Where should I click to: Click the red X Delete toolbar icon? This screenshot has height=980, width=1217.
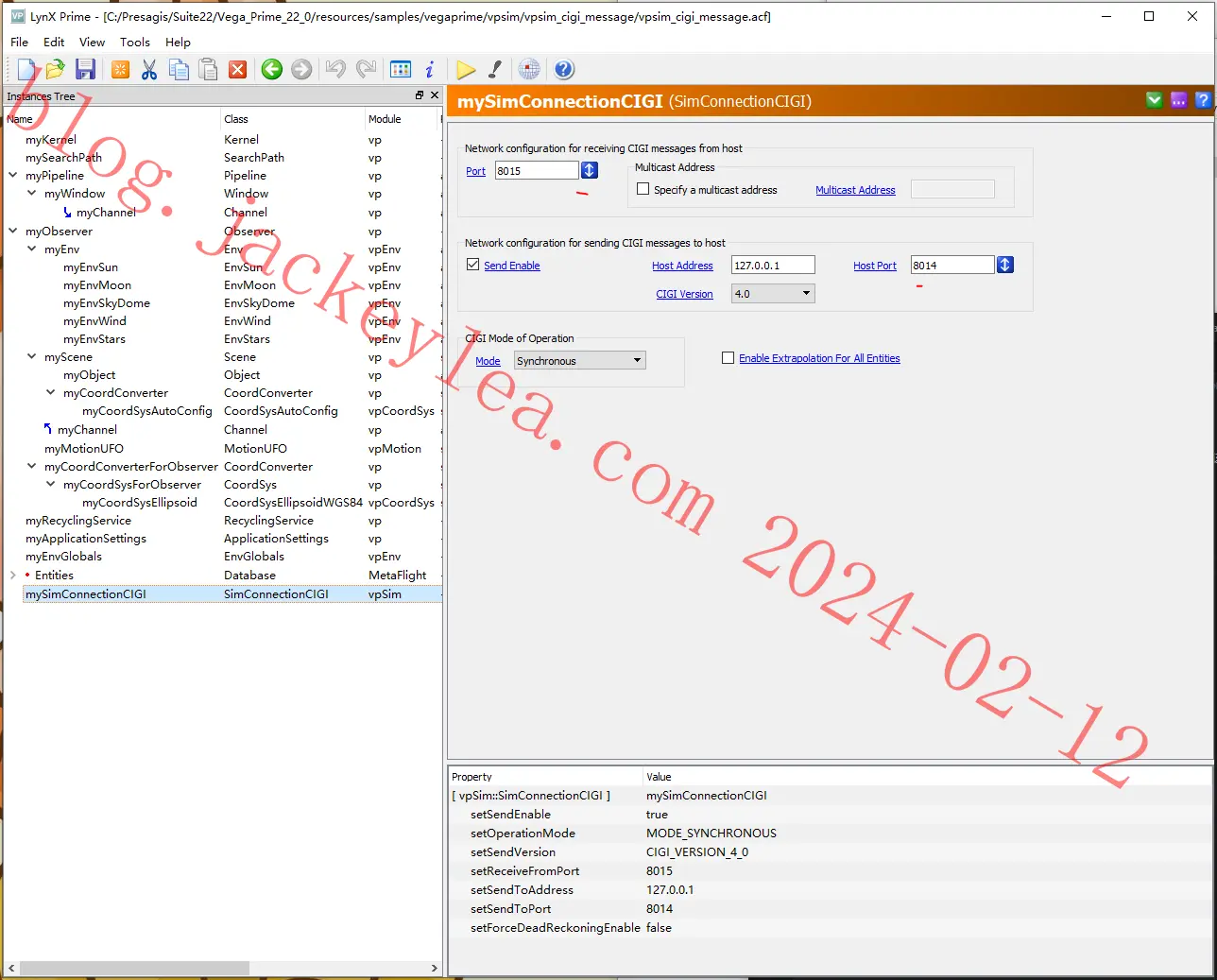coord(238,69)
